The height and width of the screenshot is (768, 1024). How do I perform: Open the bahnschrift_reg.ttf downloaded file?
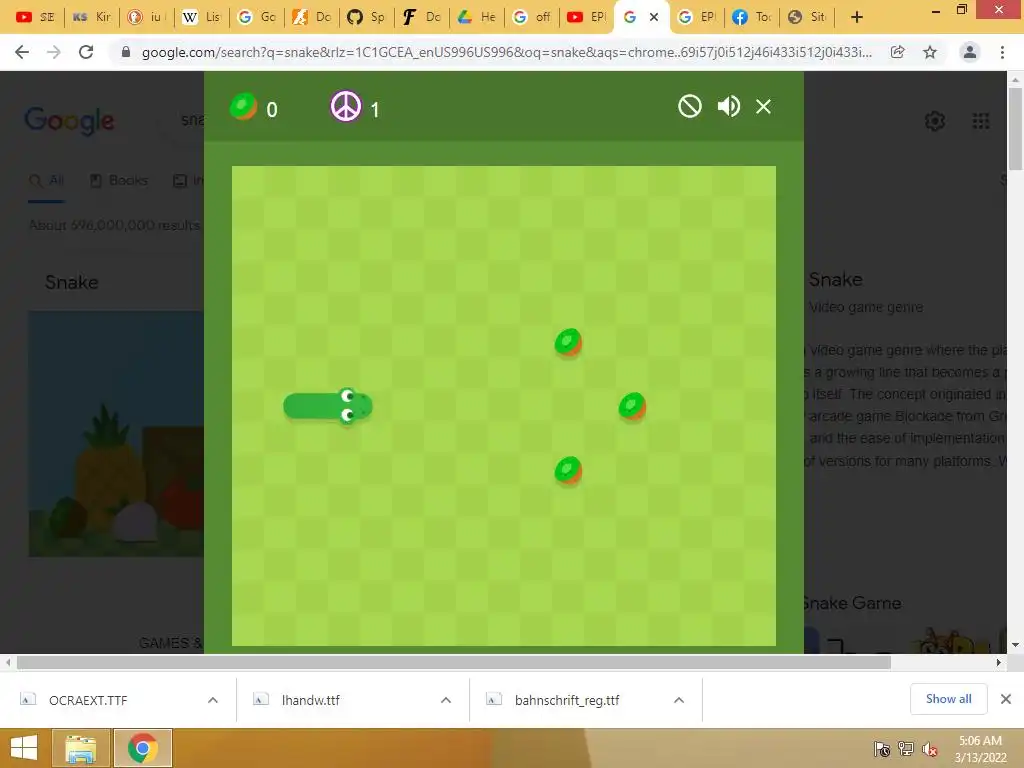click(x=567, y=700)
